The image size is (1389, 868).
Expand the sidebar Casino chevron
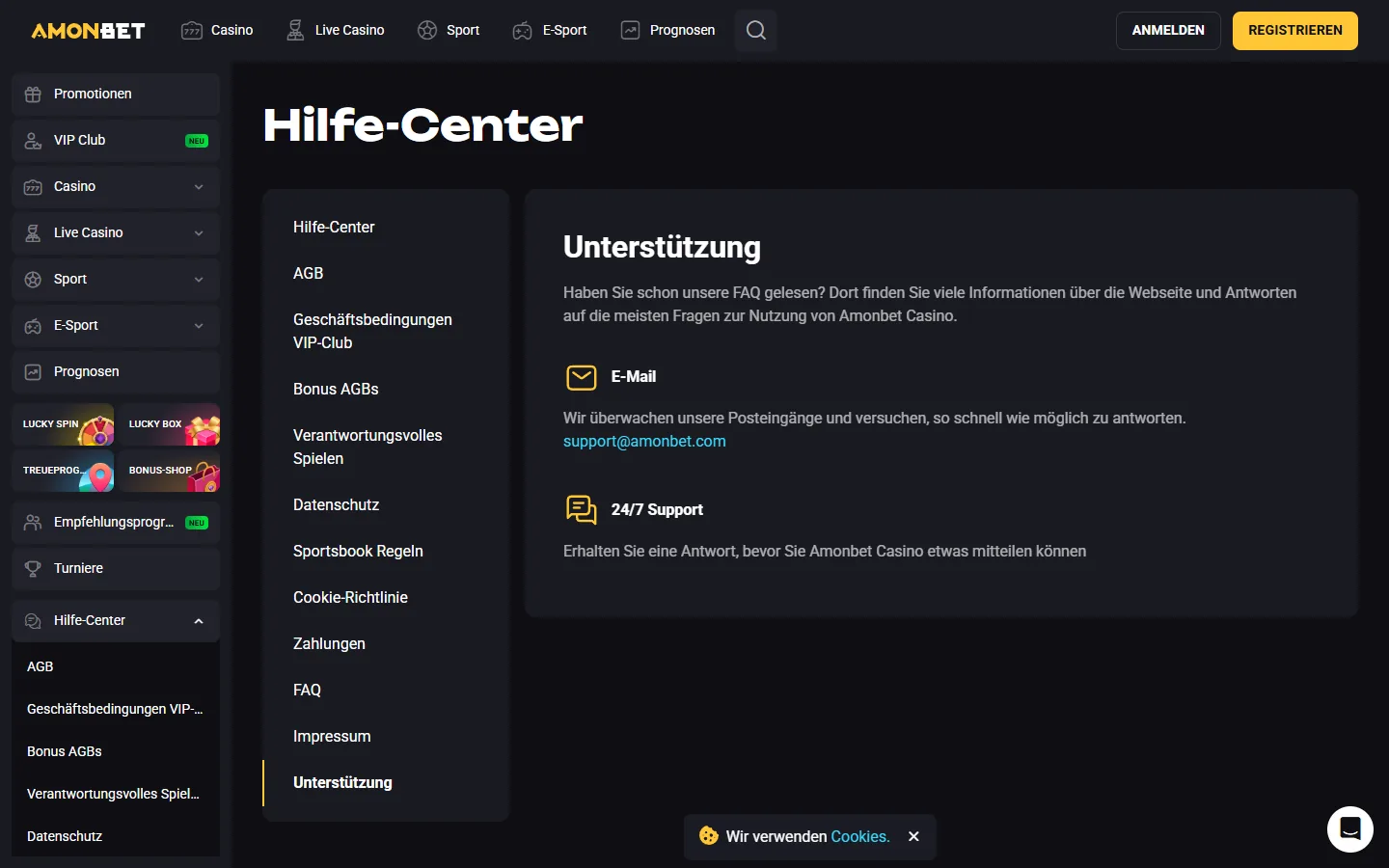tap(199, 187)
